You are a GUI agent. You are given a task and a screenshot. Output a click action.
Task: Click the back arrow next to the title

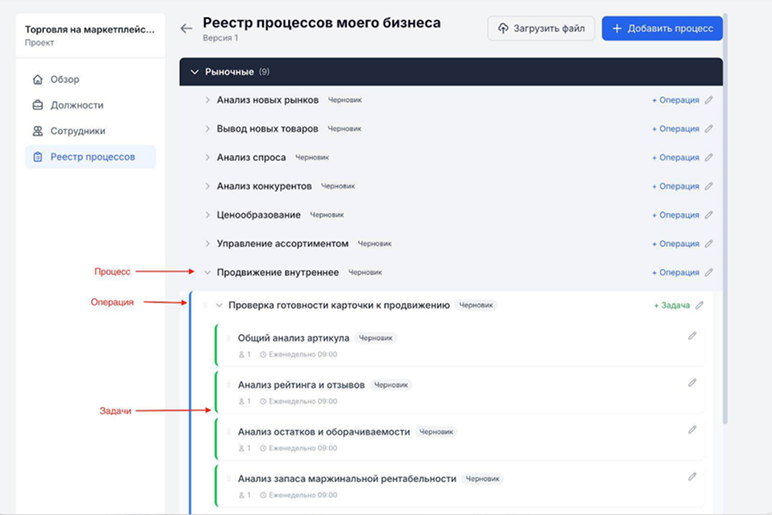pyautogui.click(x=186, y=28)
